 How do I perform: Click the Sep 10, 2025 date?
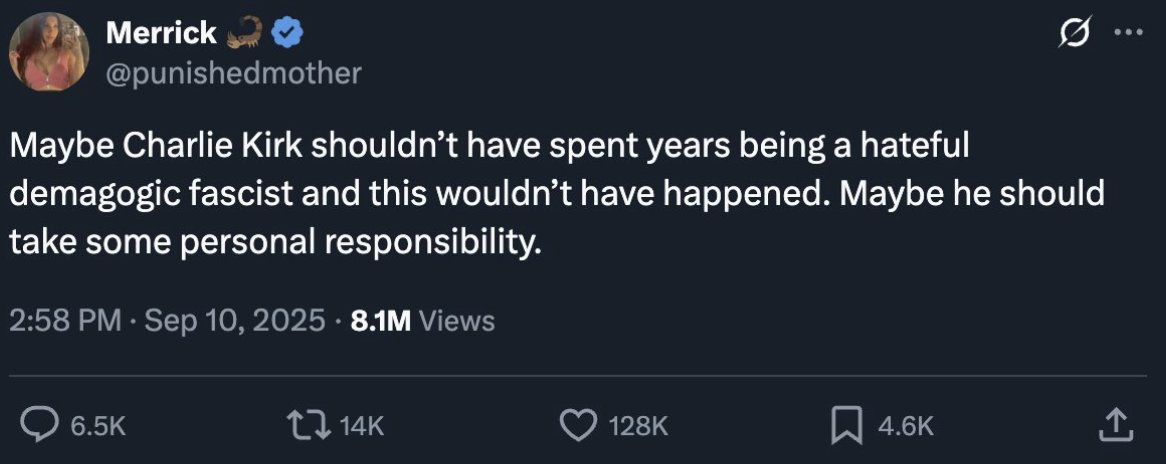[235, 320]
